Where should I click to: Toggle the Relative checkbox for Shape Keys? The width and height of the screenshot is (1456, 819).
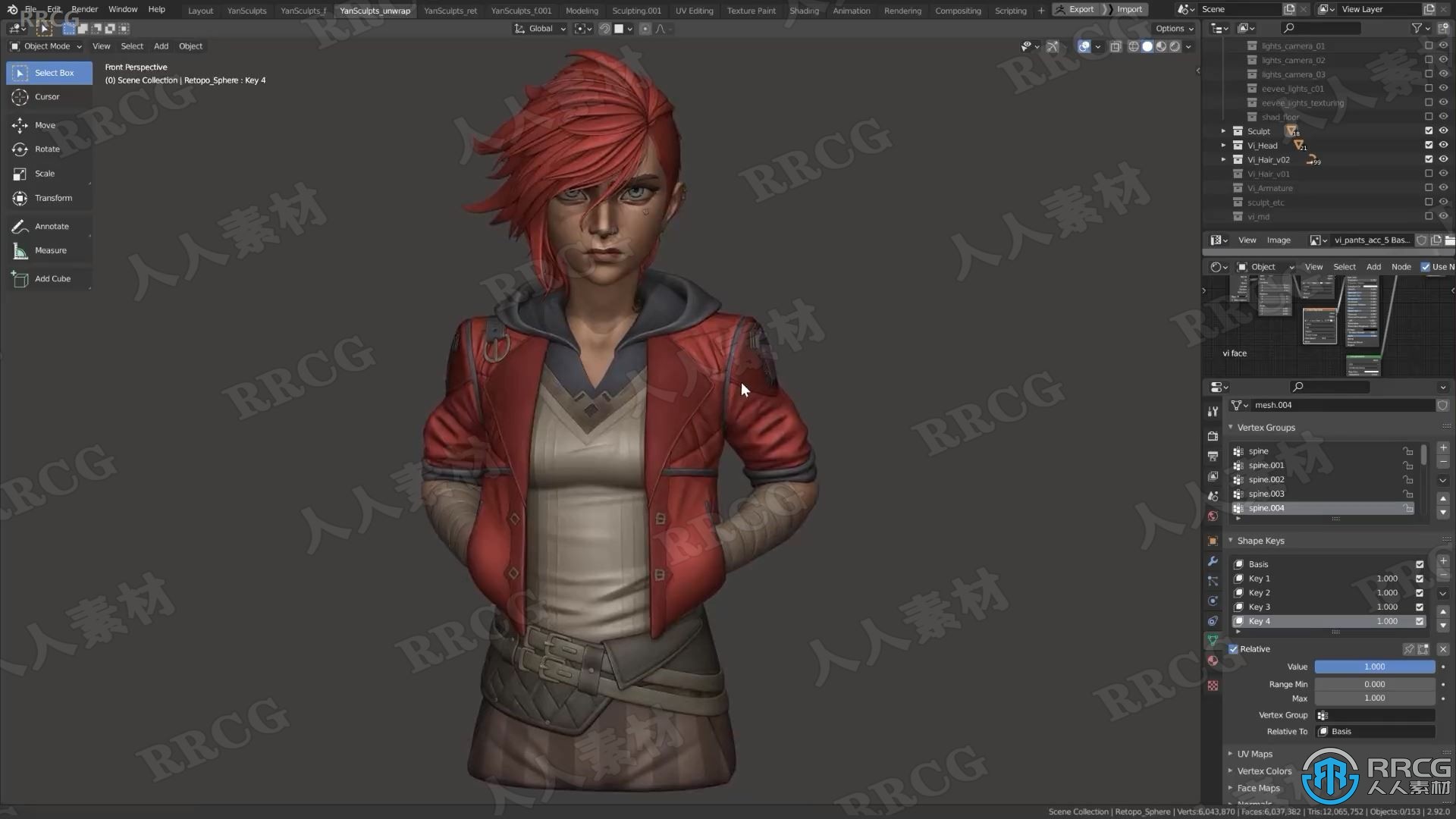point(1232,648)
